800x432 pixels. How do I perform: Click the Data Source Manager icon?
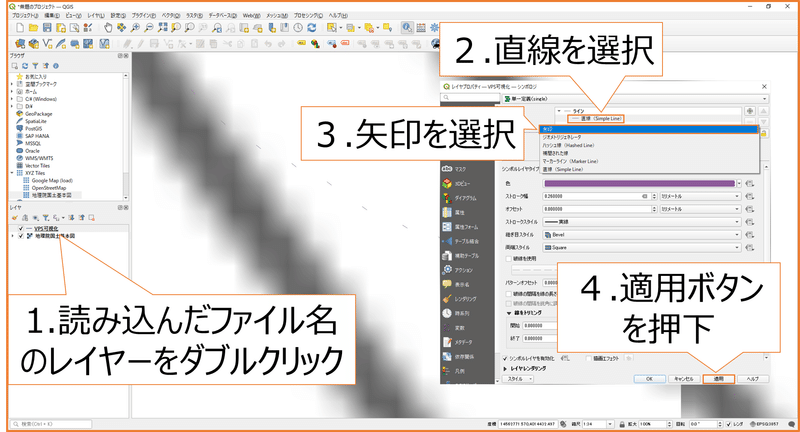click(20, 44)
